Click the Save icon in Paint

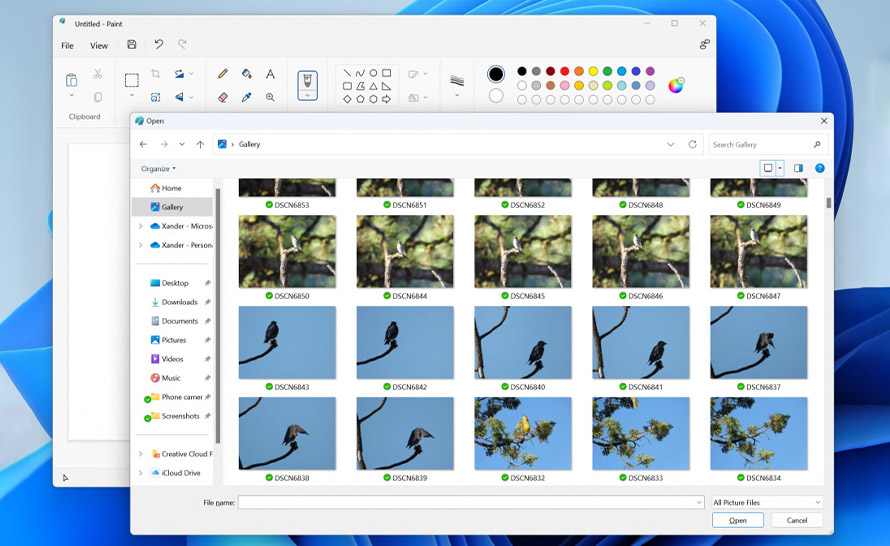(x=132, y=44)
